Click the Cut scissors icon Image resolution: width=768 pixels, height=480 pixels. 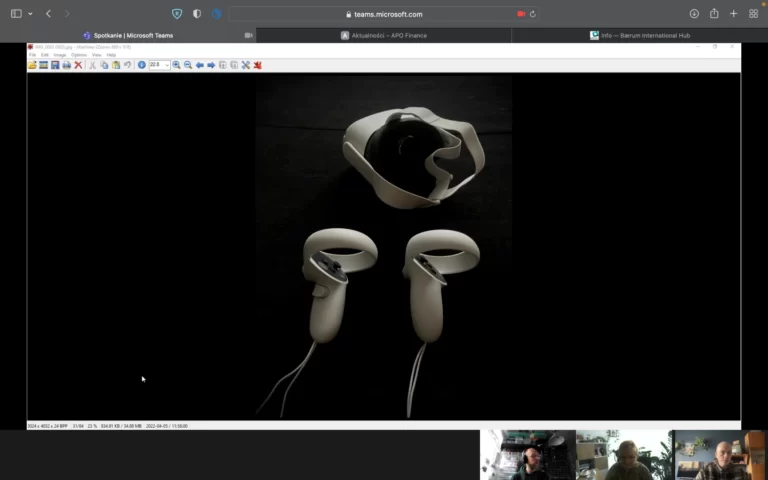92,65
